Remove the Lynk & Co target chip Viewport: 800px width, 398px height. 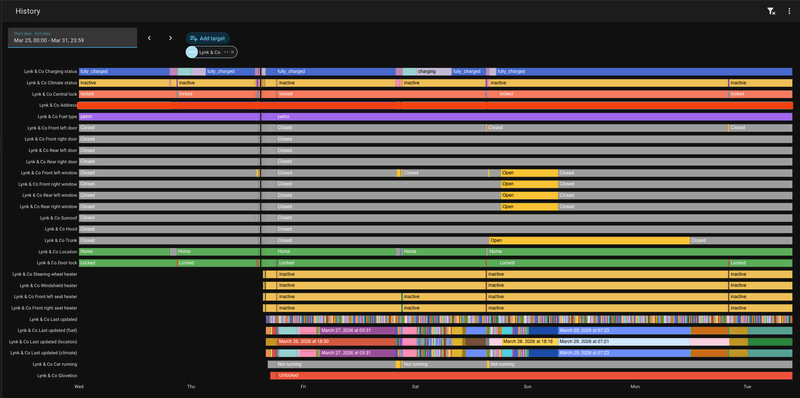pyautogui.click(x=232, y=52)
